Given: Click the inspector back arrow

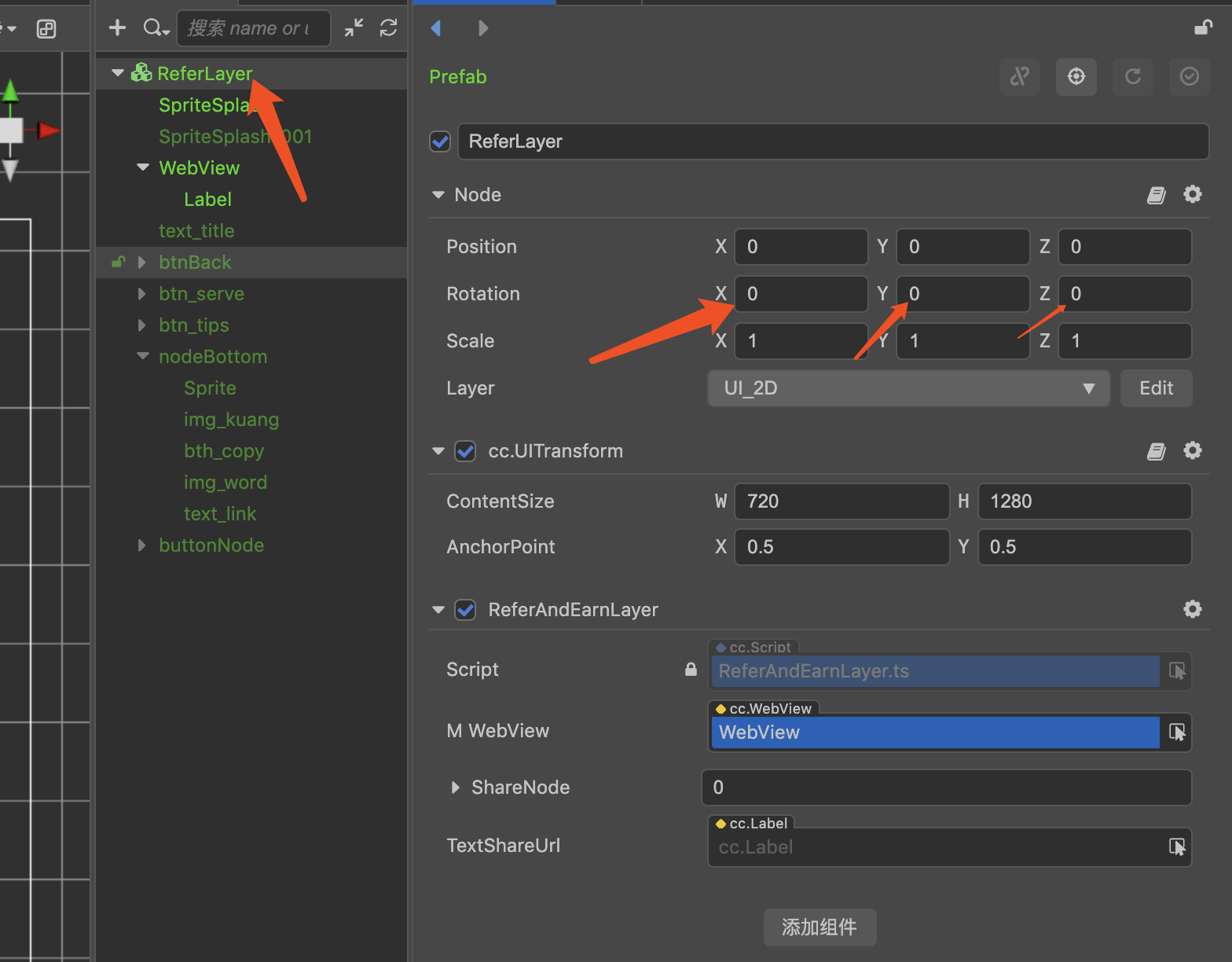Looking at the screenshot, I should [436, 28].
